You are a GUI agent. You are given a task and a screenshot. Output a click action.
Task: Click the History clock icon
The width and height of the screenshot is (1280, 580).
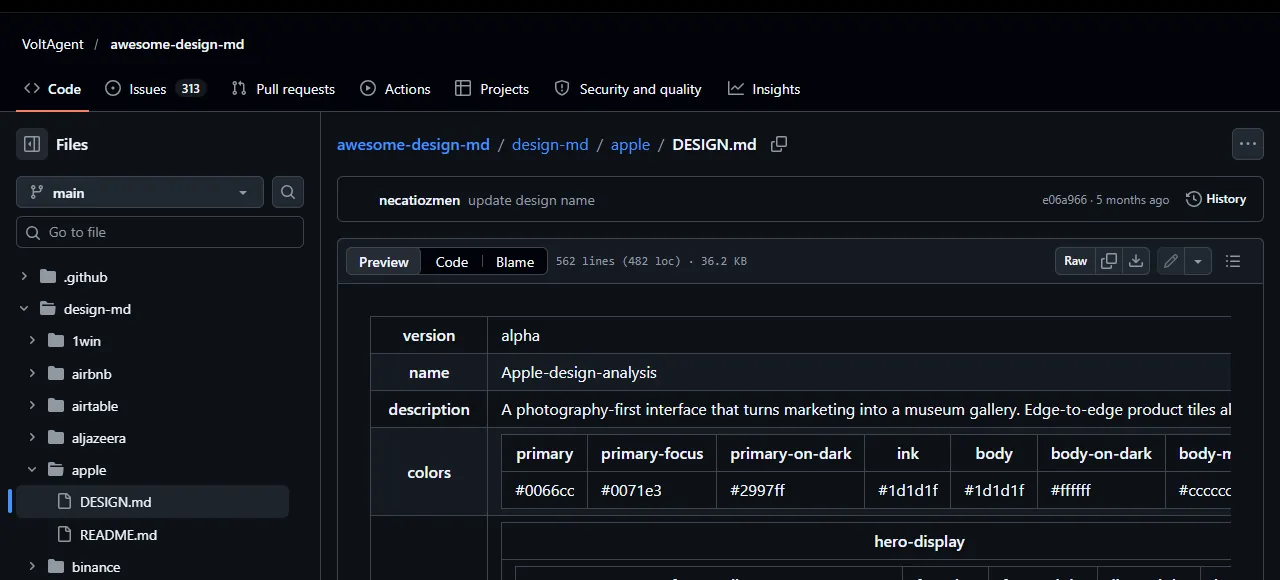1194,199
